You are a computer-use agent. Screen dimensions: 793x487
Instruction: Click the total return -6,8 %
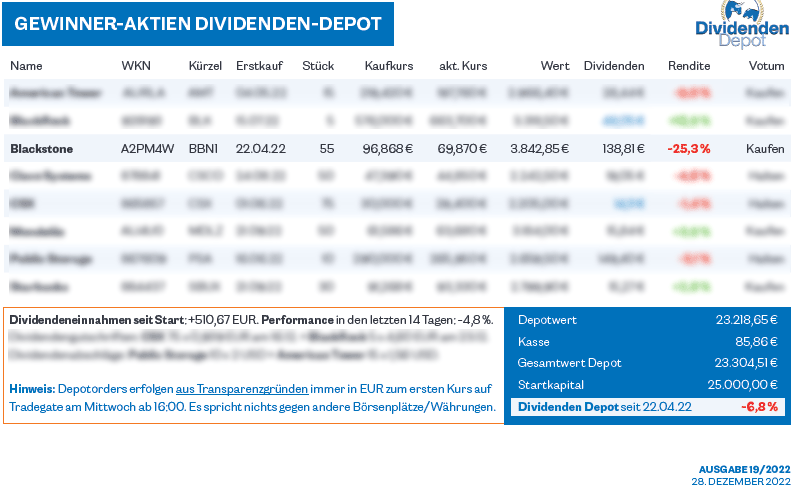tap(760, 407)
